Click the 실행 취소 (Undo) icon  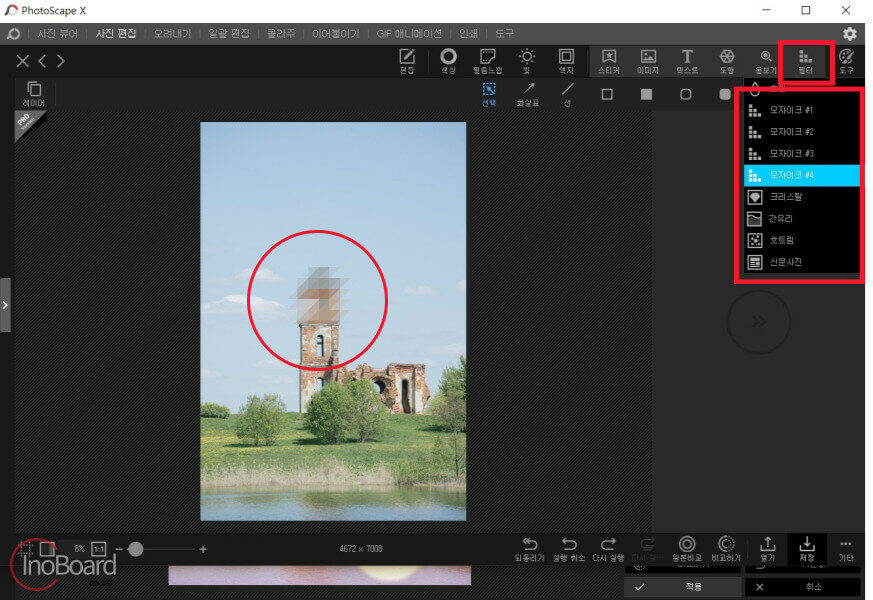point(569,549)
